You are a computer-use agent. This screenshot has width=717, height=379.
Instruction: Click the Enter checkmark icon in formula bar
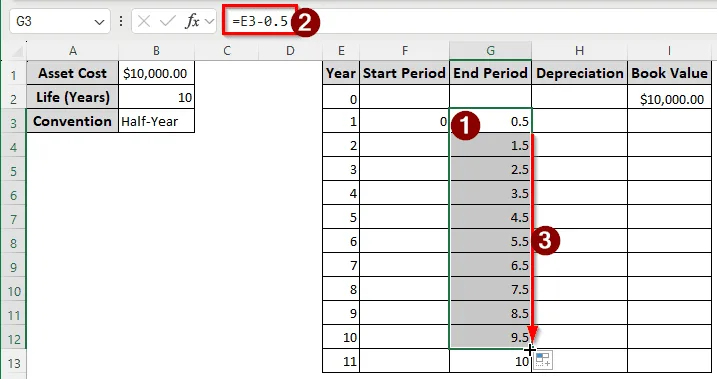point(168,21)
